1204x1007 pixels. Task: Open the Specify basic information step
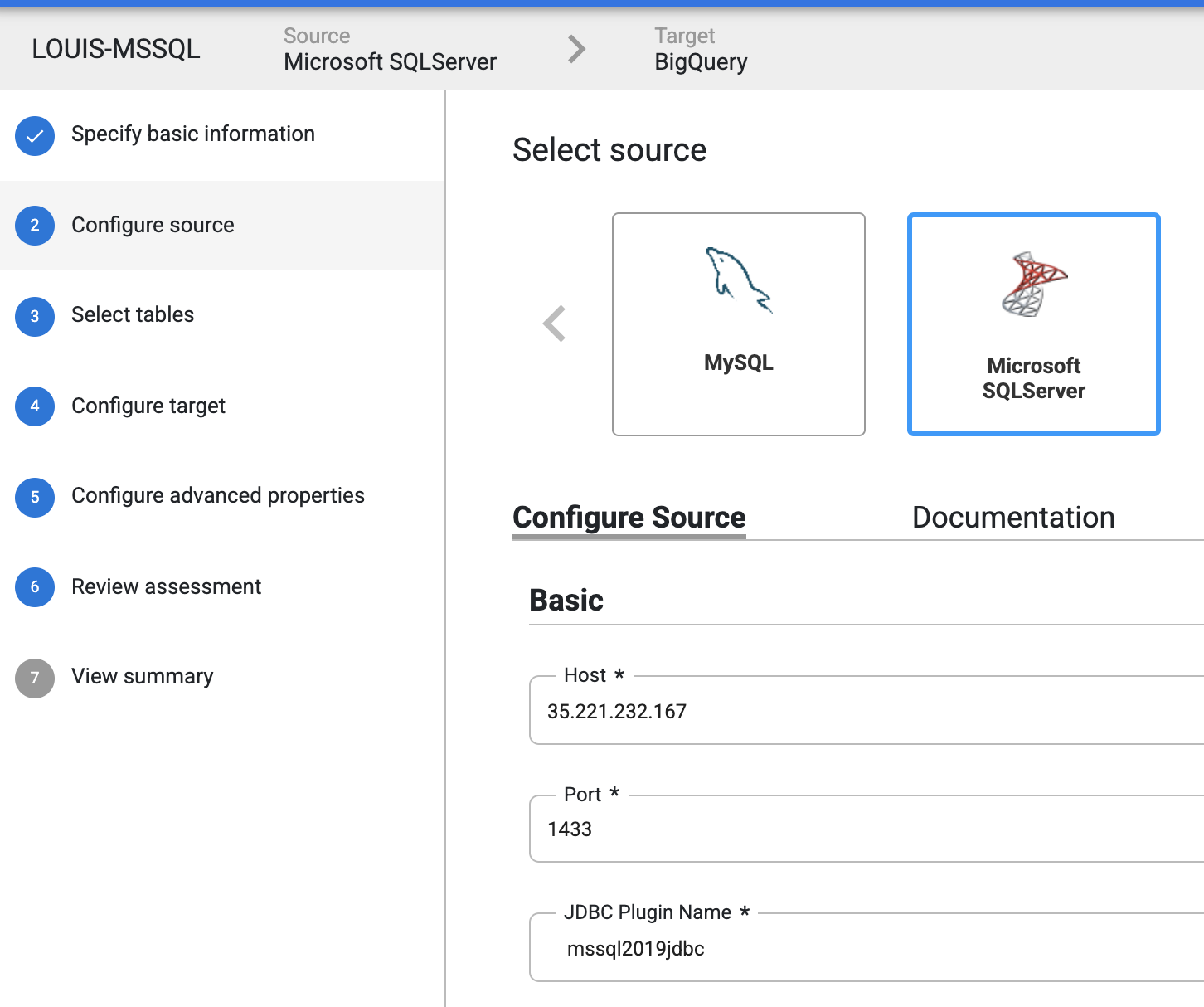(x=222, y=135)
